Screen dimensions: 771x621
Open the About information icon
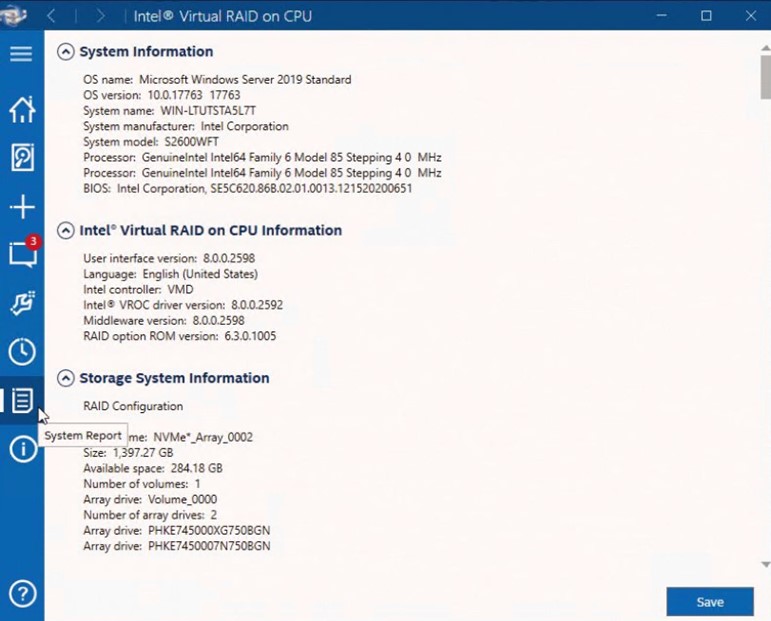pos(22,449)
